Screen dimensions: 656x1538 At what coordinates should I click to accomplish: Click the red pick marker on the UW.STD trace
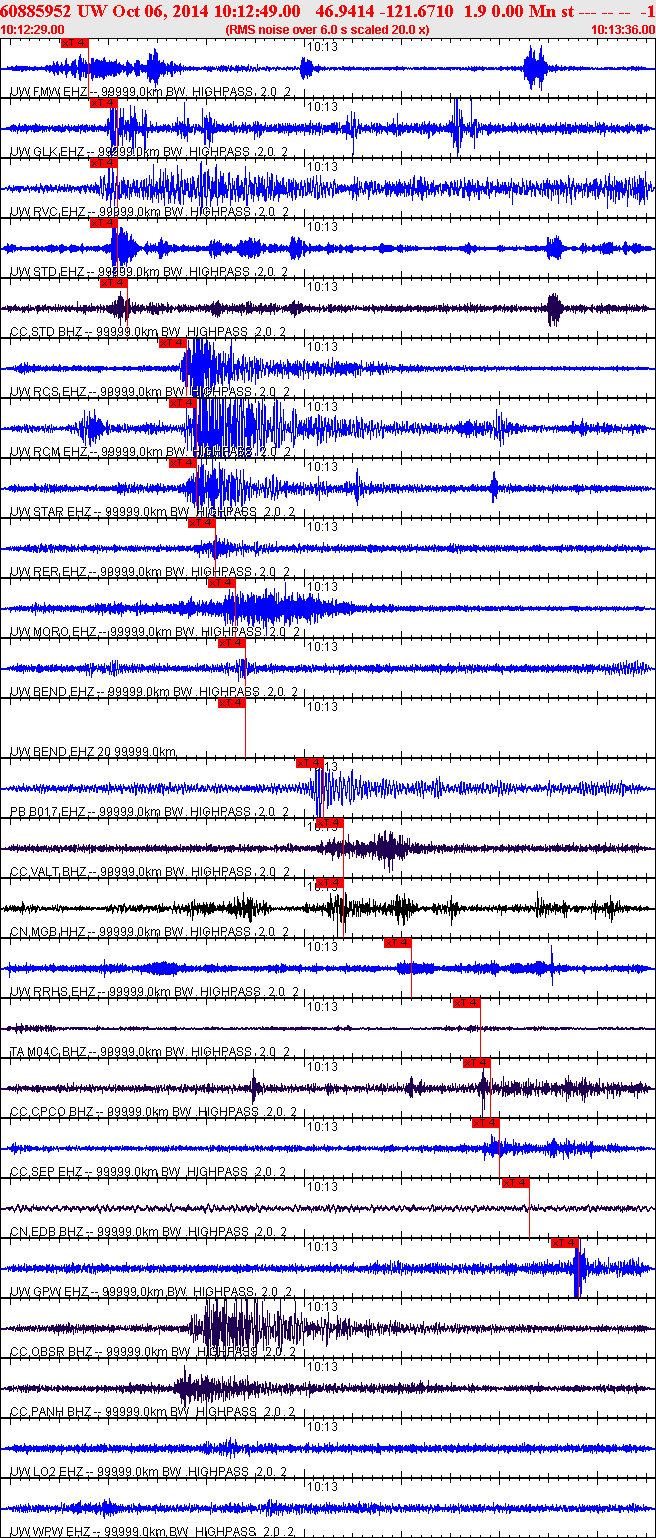click(104, 223)
